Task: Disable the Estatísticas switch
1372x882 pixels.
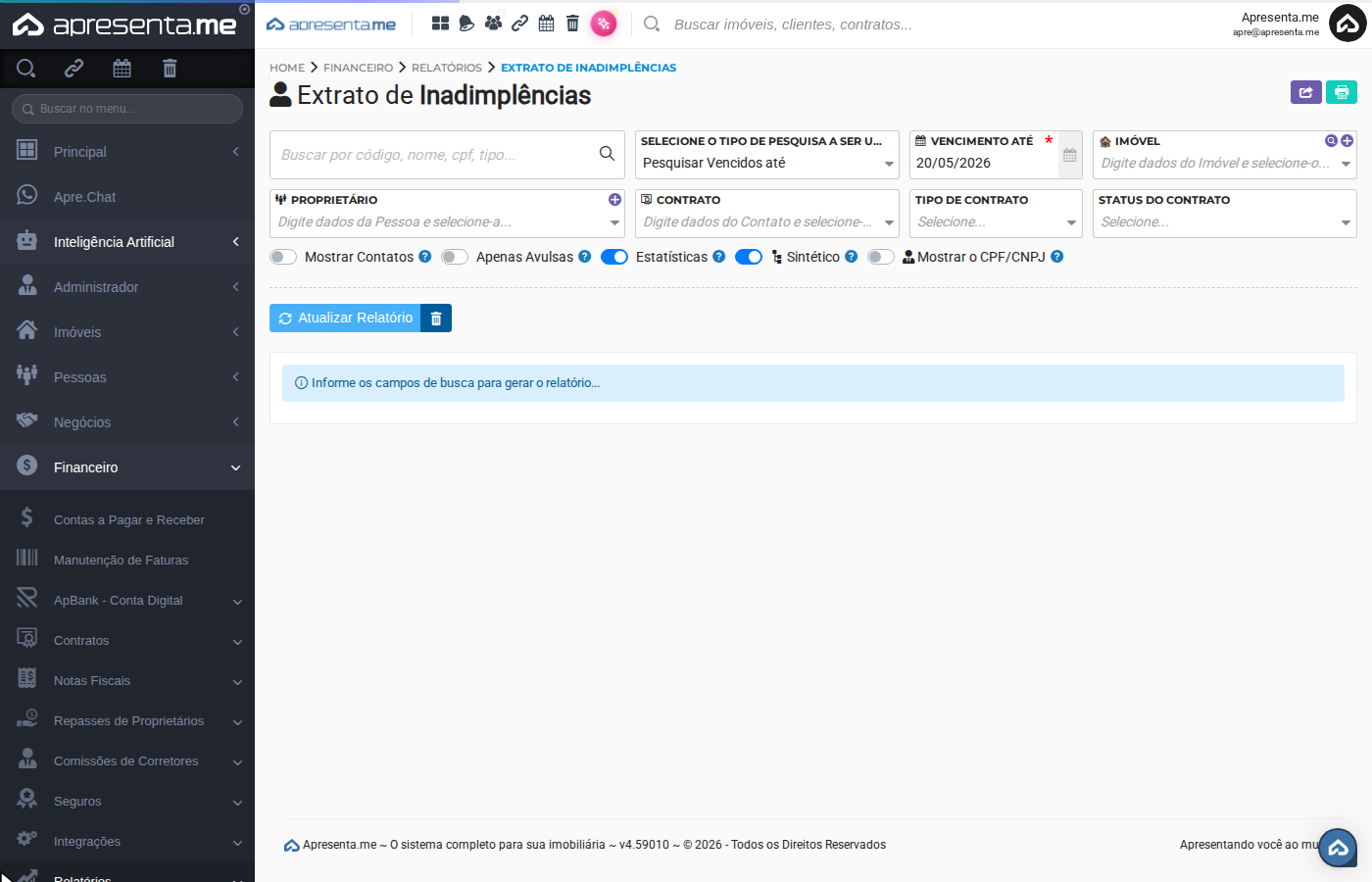Action: pyautogui.click(x=614, y=257)
